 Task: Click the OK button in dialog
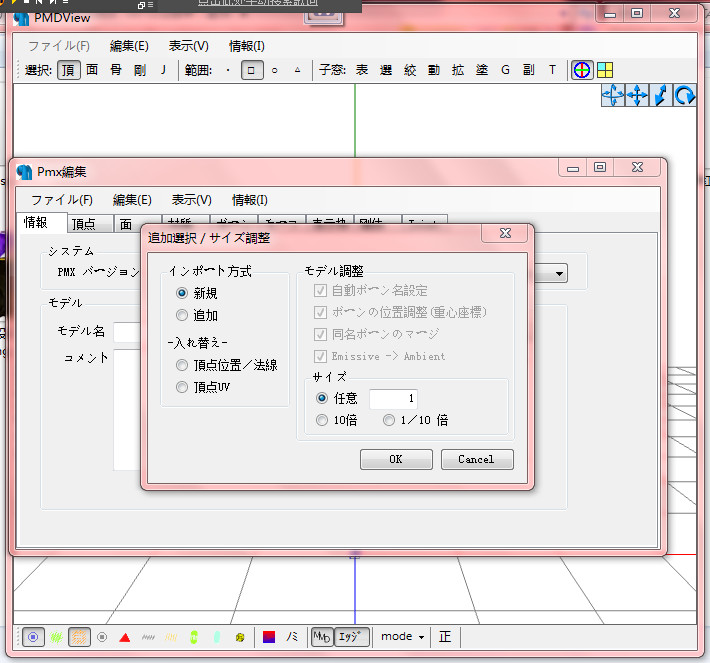pos(396,459)
